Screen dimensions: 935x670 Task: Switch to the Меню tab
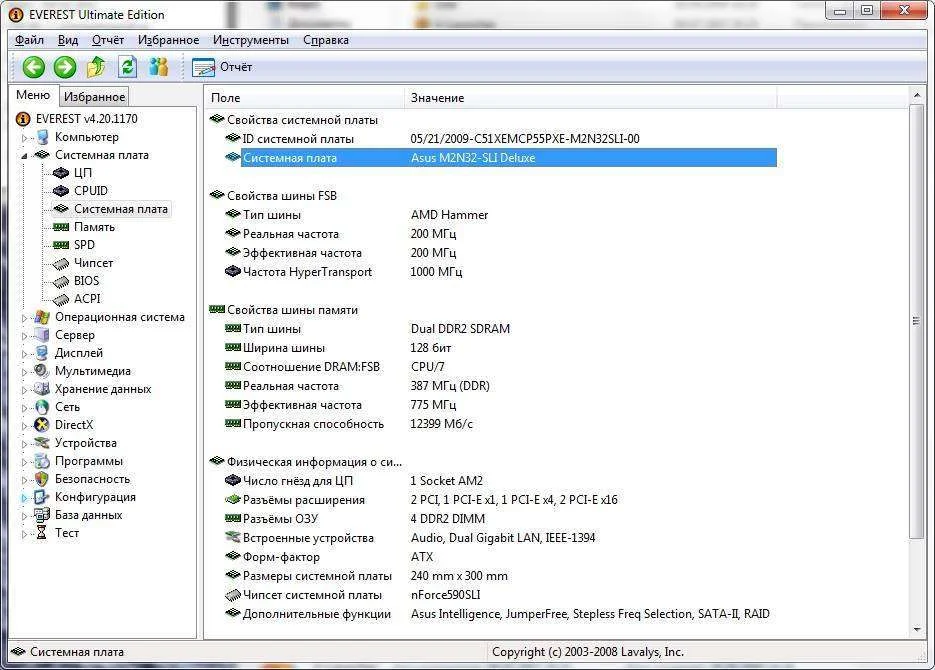[x=33, y=95]
